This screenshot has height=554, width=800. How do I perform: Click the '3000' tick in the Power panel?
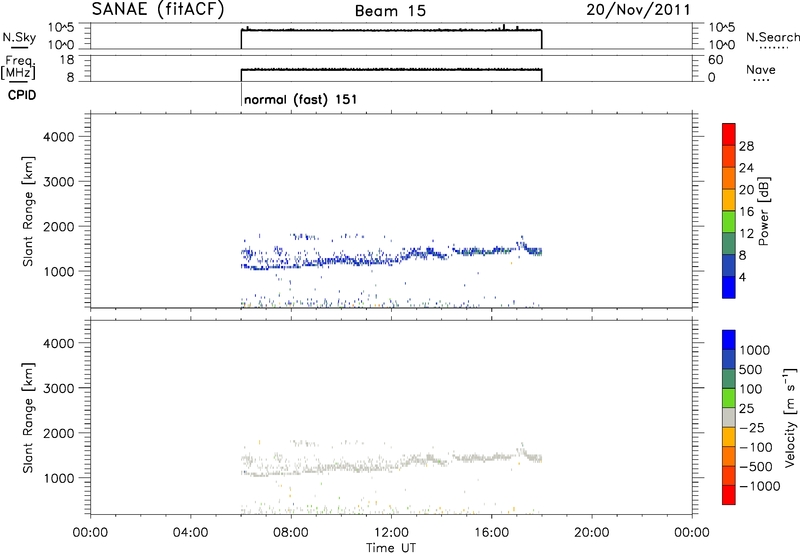[59, 182]
